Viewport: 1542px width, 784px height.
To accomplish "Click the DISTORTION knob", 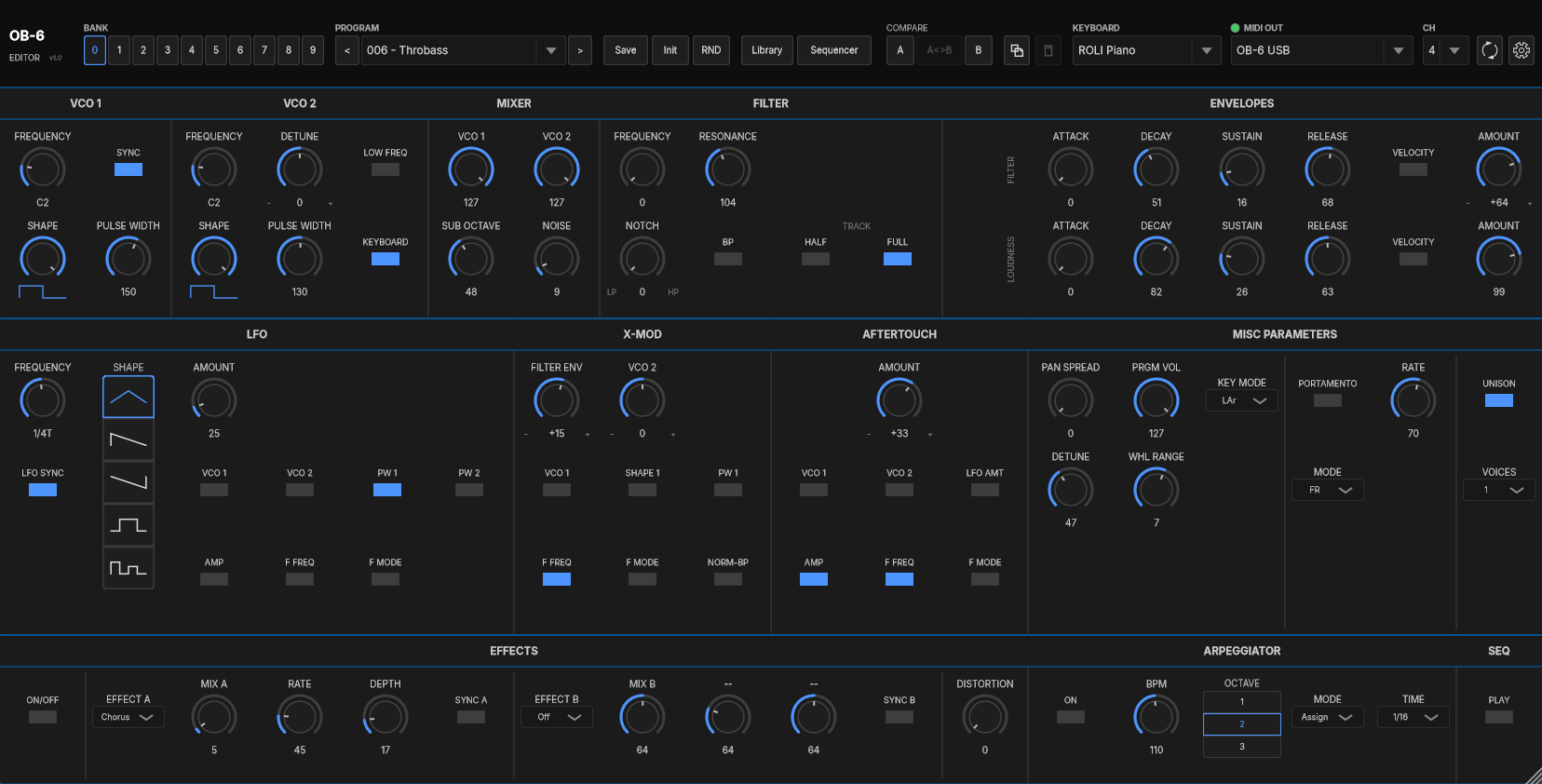I will point(985,717).
